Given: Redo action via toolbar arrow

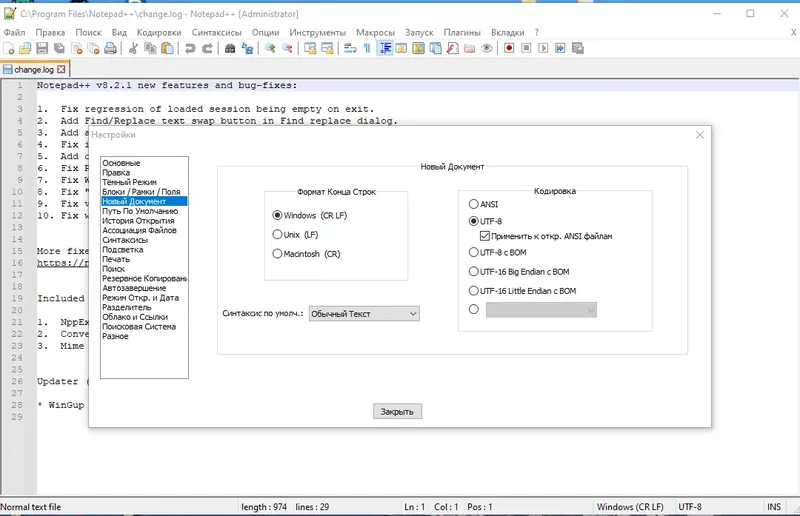Looking at the screenshot, I should click(207, 48).
